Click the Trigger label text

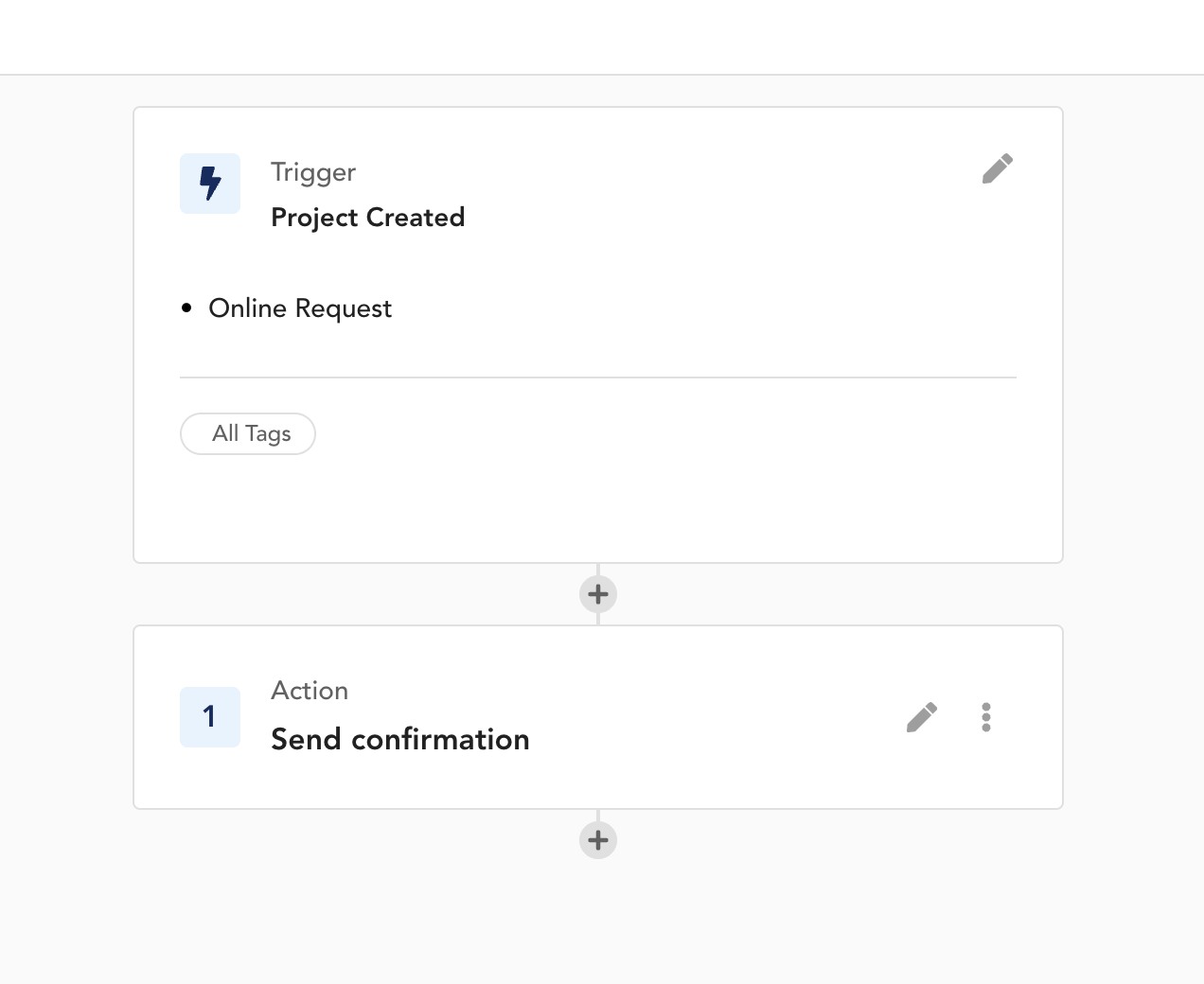pos(313,172)
